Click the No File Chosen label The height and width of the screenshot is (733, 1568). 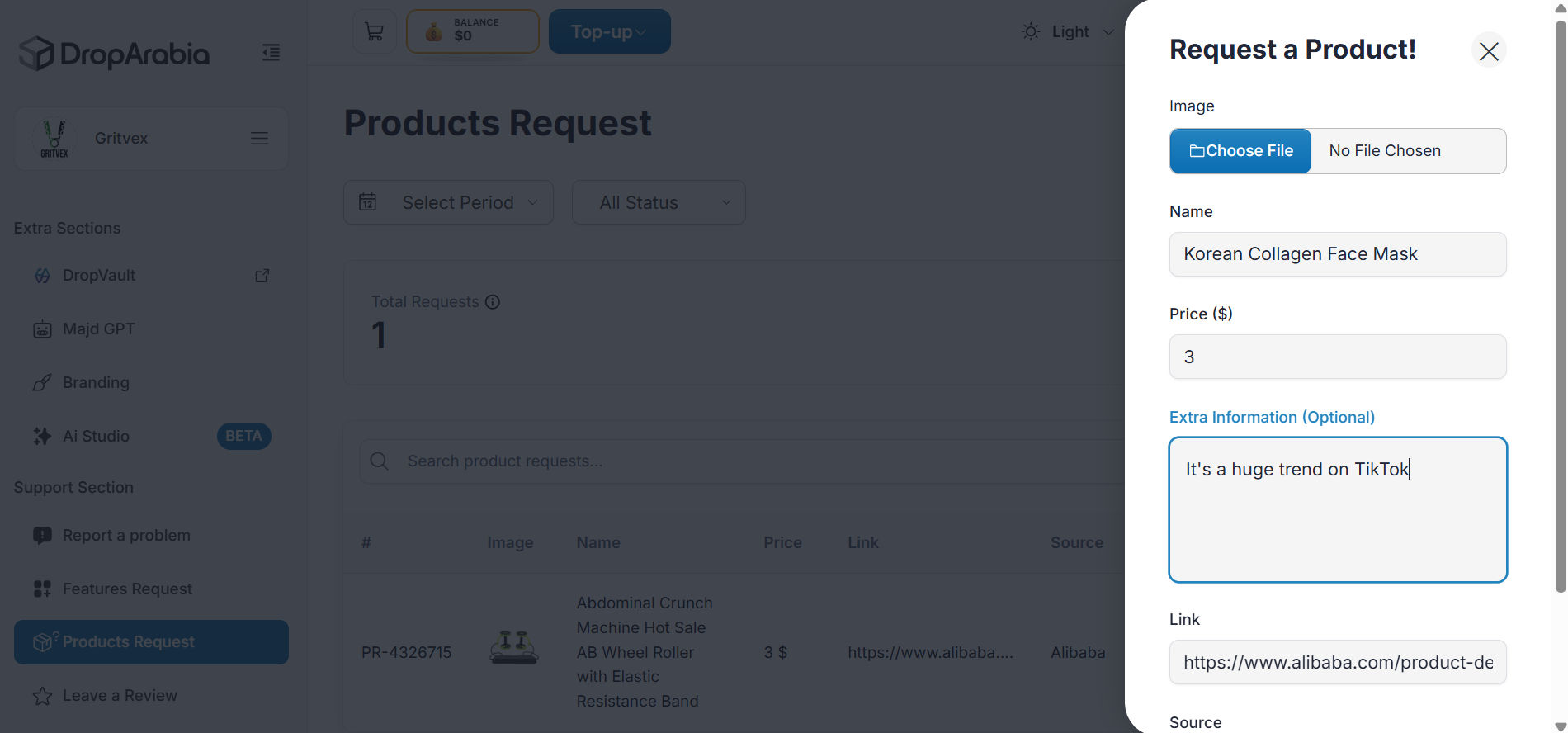(1385, 151)
